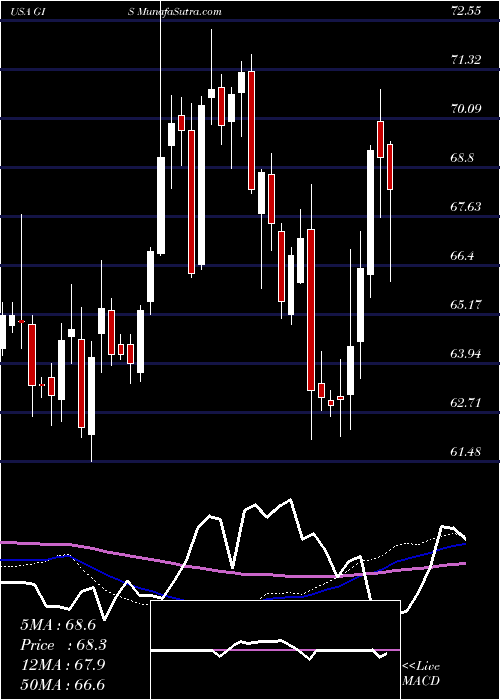Click inside the MACD inset chart

pos(275,650)
